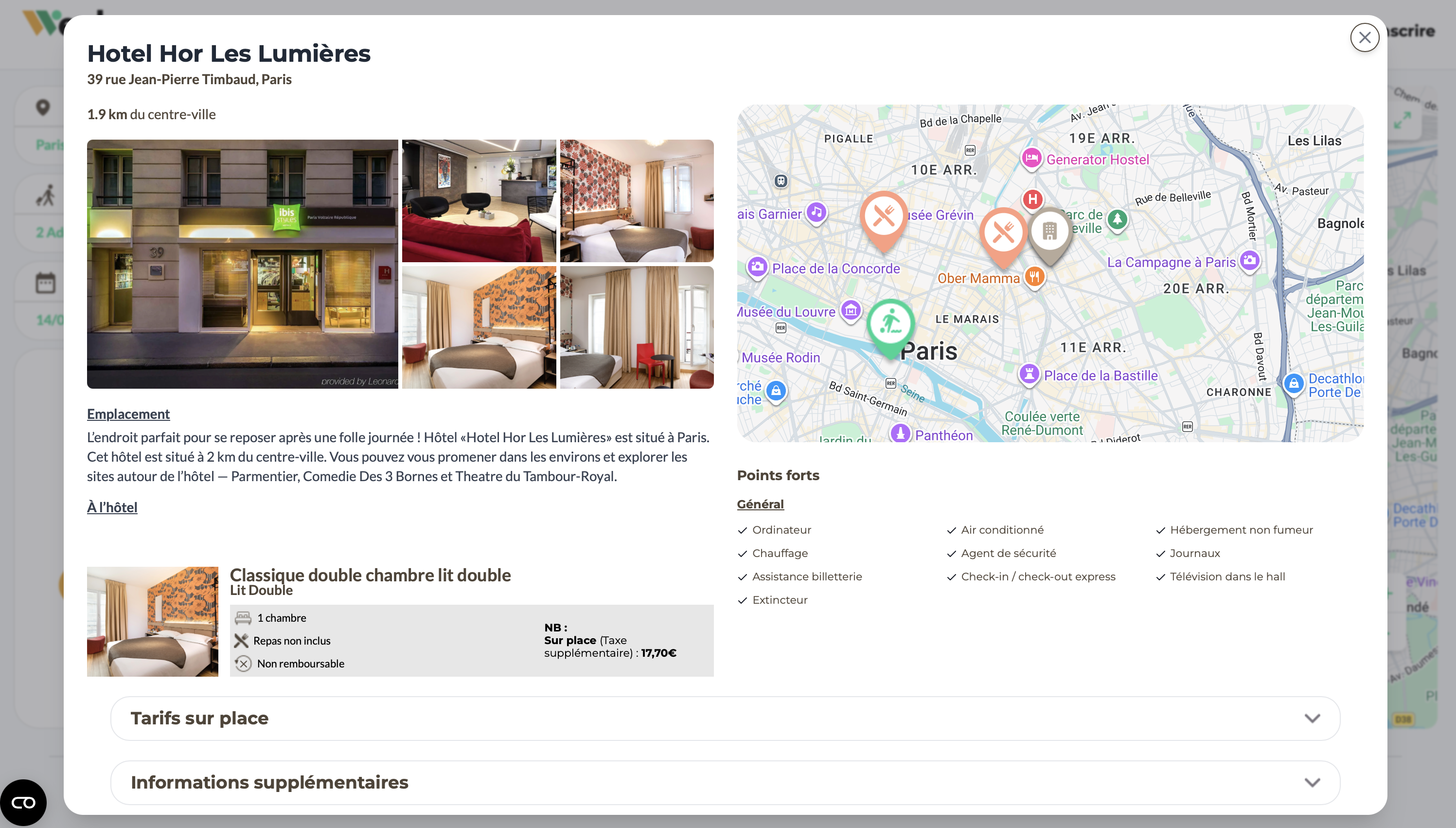Open the hotel facade main photo

[243, 264]
